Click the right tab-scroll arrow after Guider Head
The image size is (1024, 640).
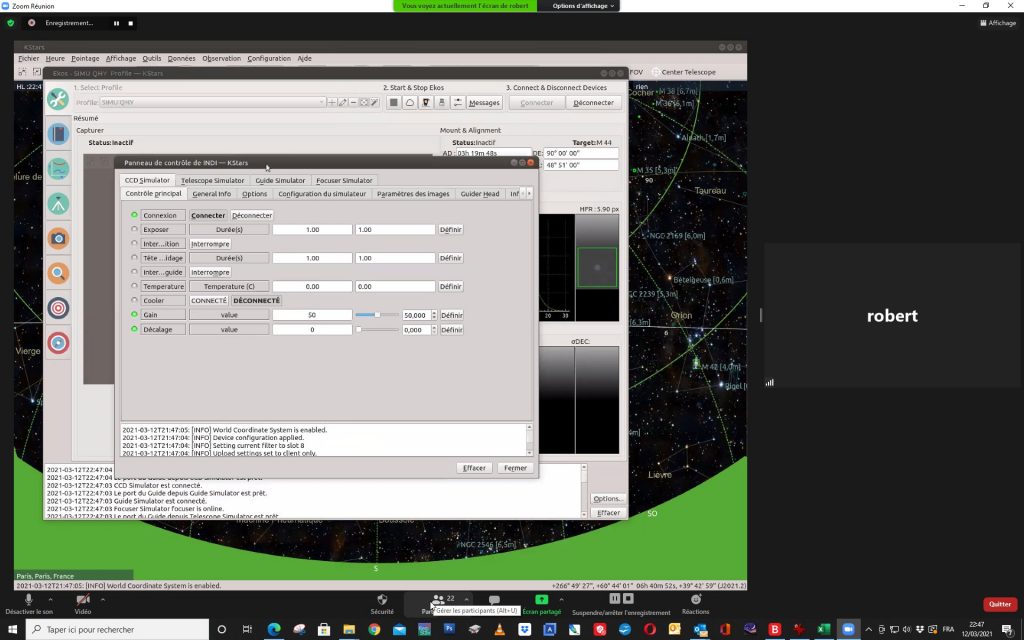tap(529, 194)
